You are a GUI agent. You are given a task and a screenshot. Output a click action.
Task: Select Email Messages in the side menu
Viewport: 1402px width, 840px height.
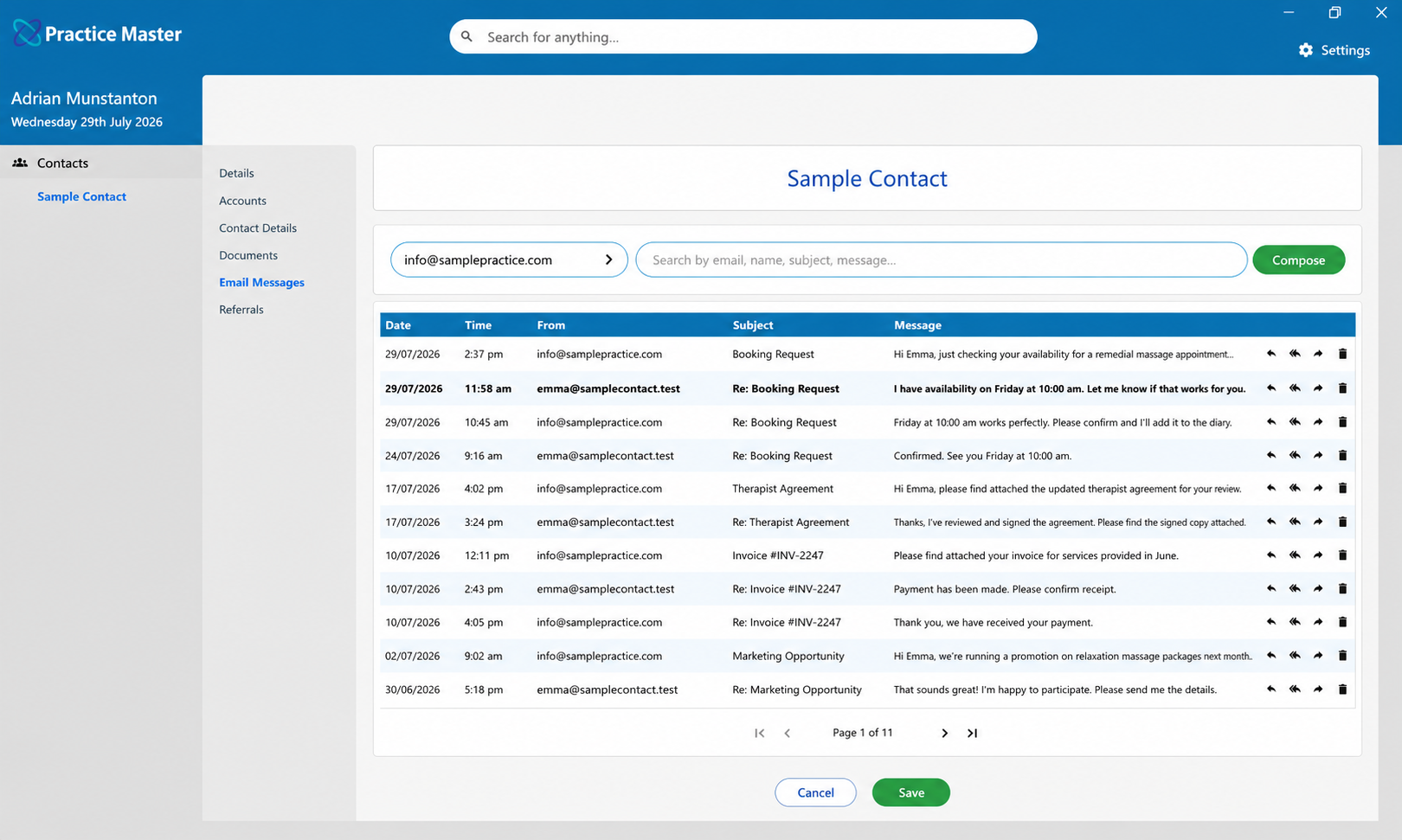(x=261, y=282)
